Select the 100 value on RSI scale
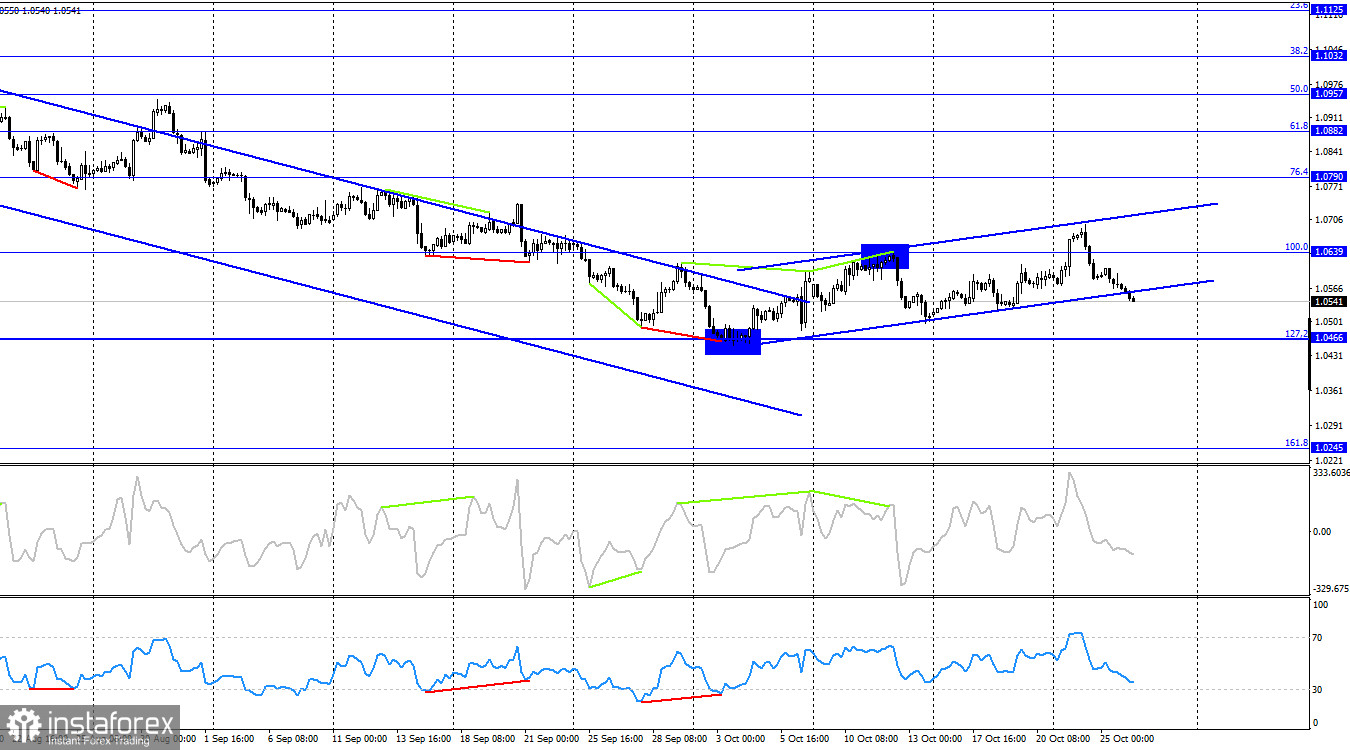 [1321, 605]
